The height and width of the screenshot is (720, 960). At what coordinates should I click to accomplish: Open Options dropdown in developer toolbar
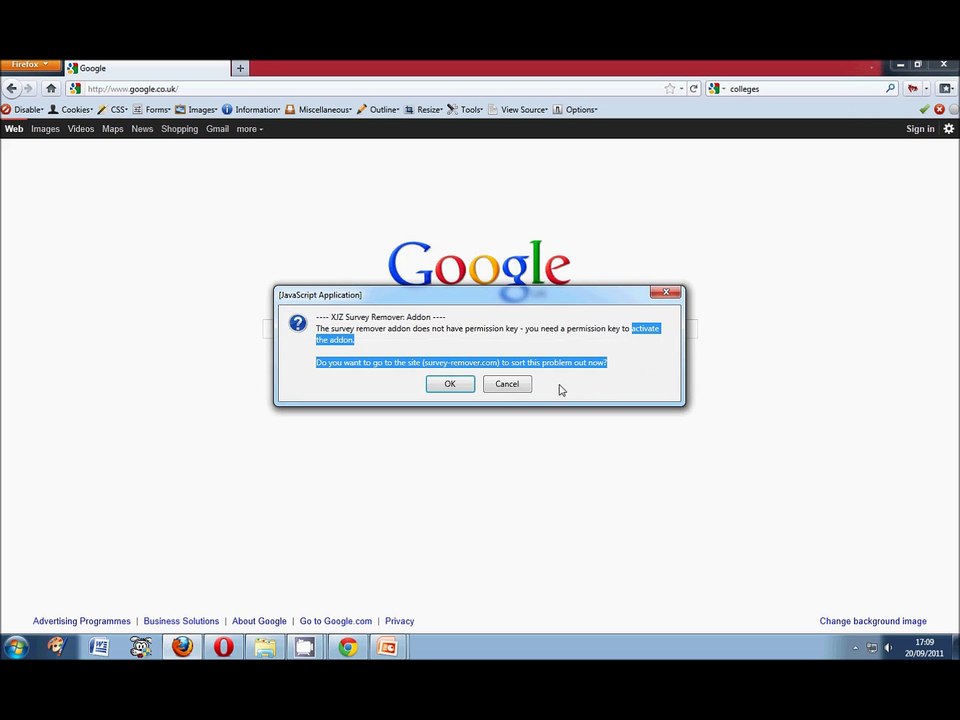click(575, 110)
